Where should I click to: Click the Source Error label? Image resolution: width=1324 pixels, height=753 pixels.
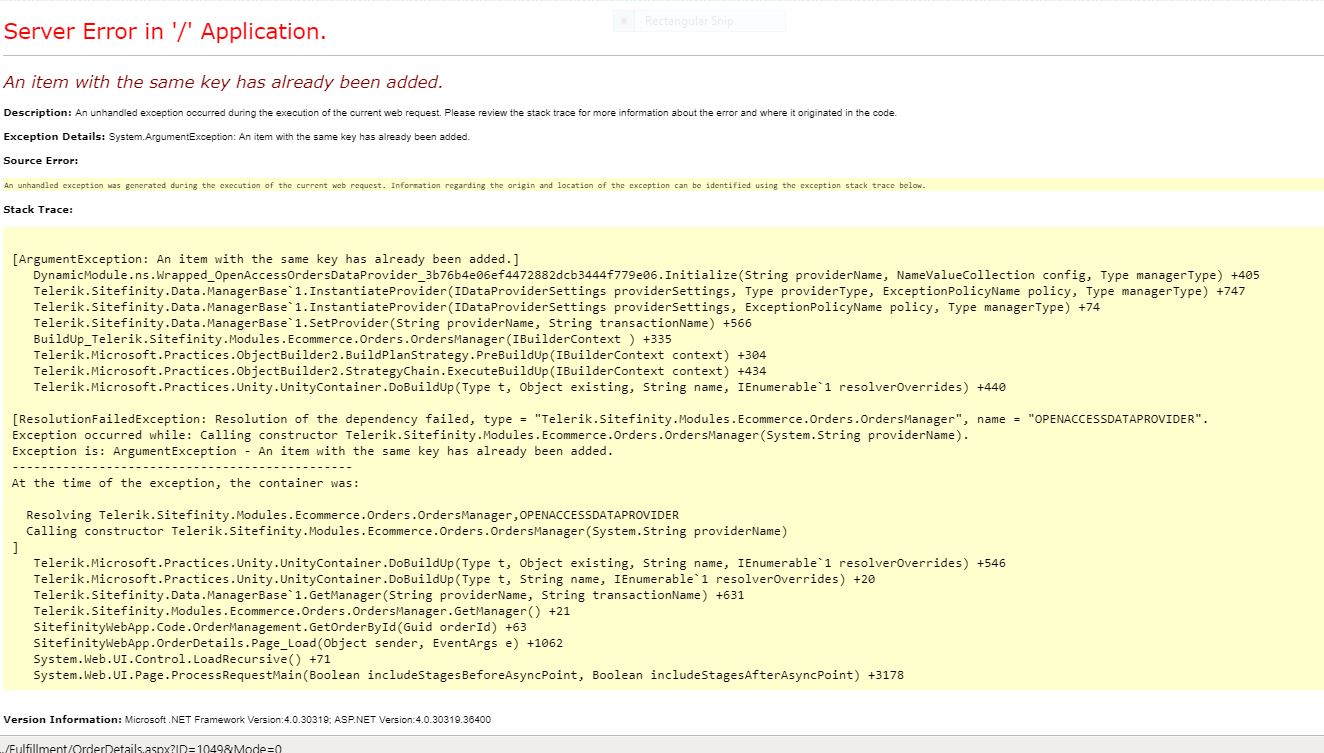[x=41, y=161]
